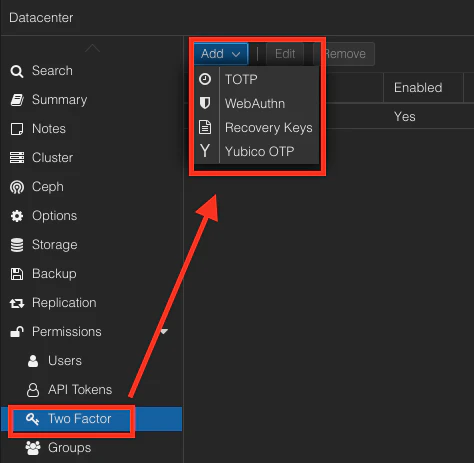The image size is (474, 463).
Task: Click the Backup floppy disk icon
Action: click(x=17, y=274)
